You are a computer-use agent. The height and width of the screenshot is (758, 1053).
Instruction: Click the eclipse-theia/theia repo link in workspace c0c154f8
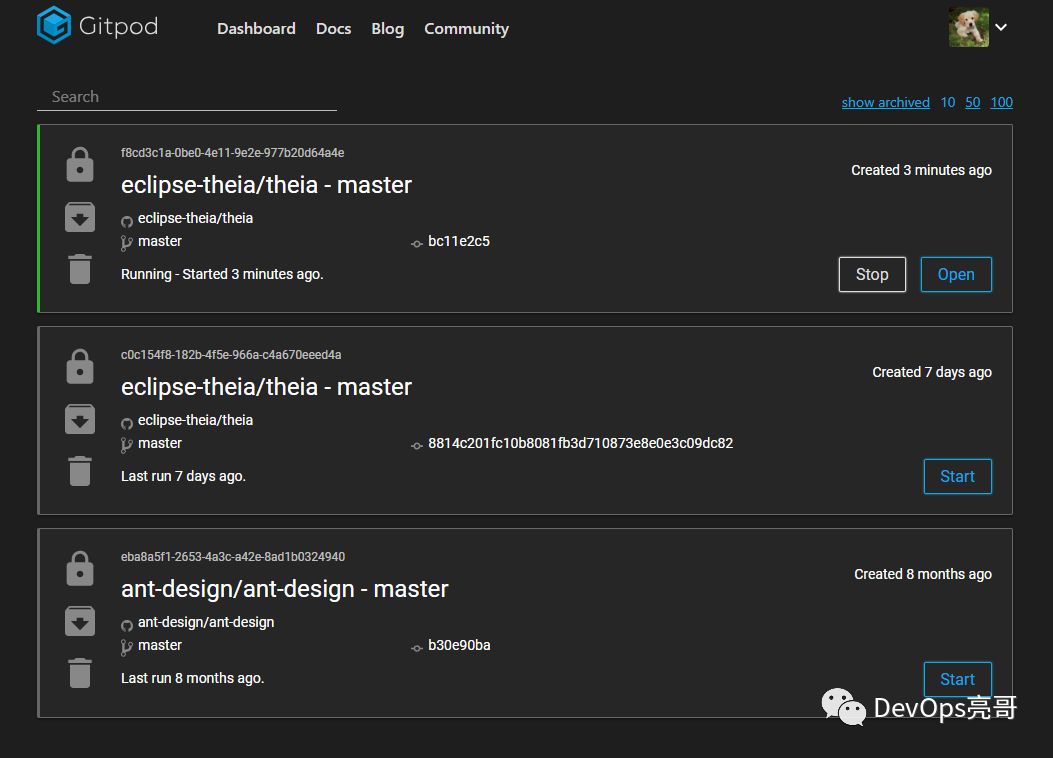pos(195,420)
